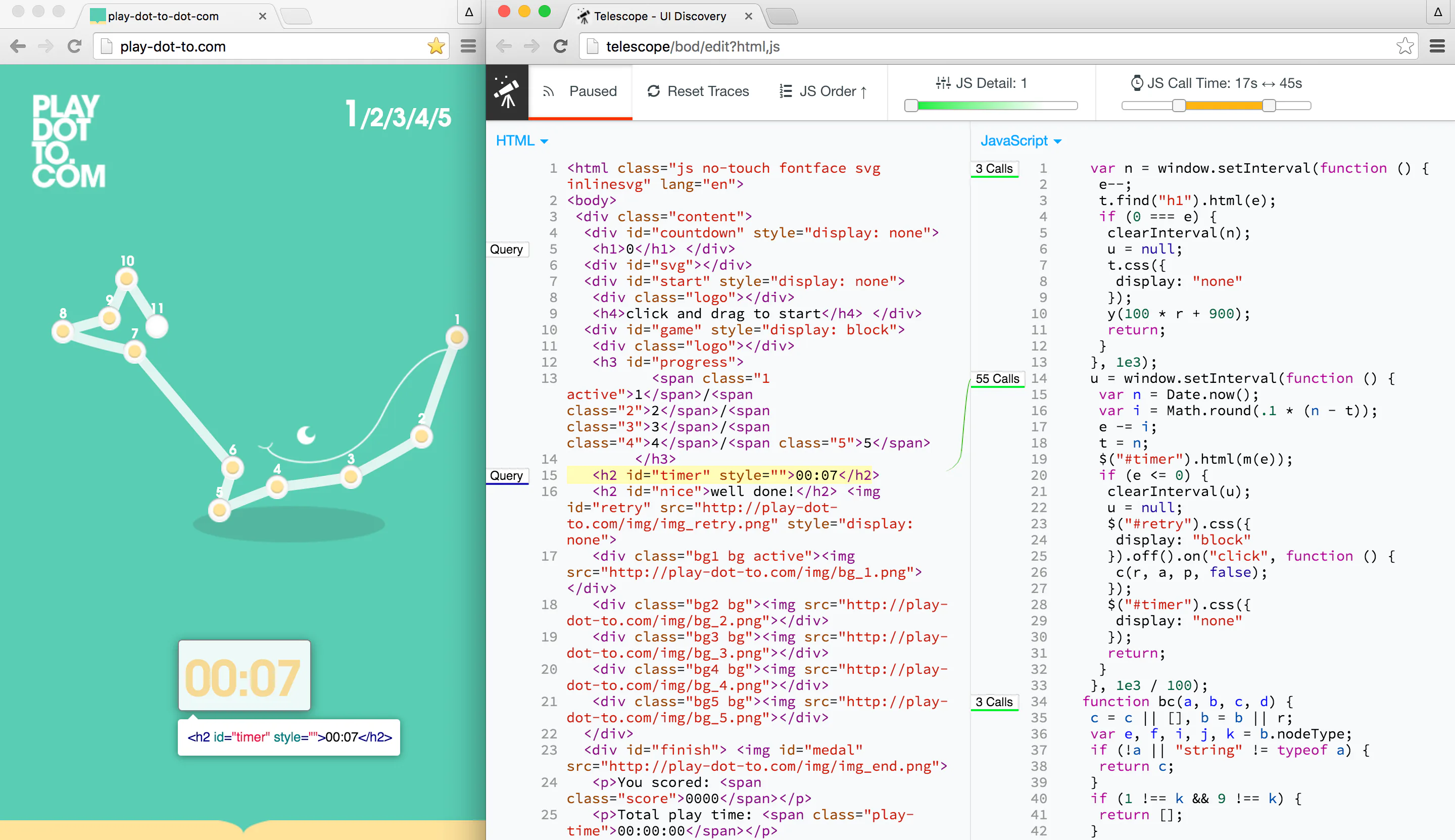Viewport: 1455px width, 840px height.
Task: Click the JS Detail slider handle
Action: [911, 106]
